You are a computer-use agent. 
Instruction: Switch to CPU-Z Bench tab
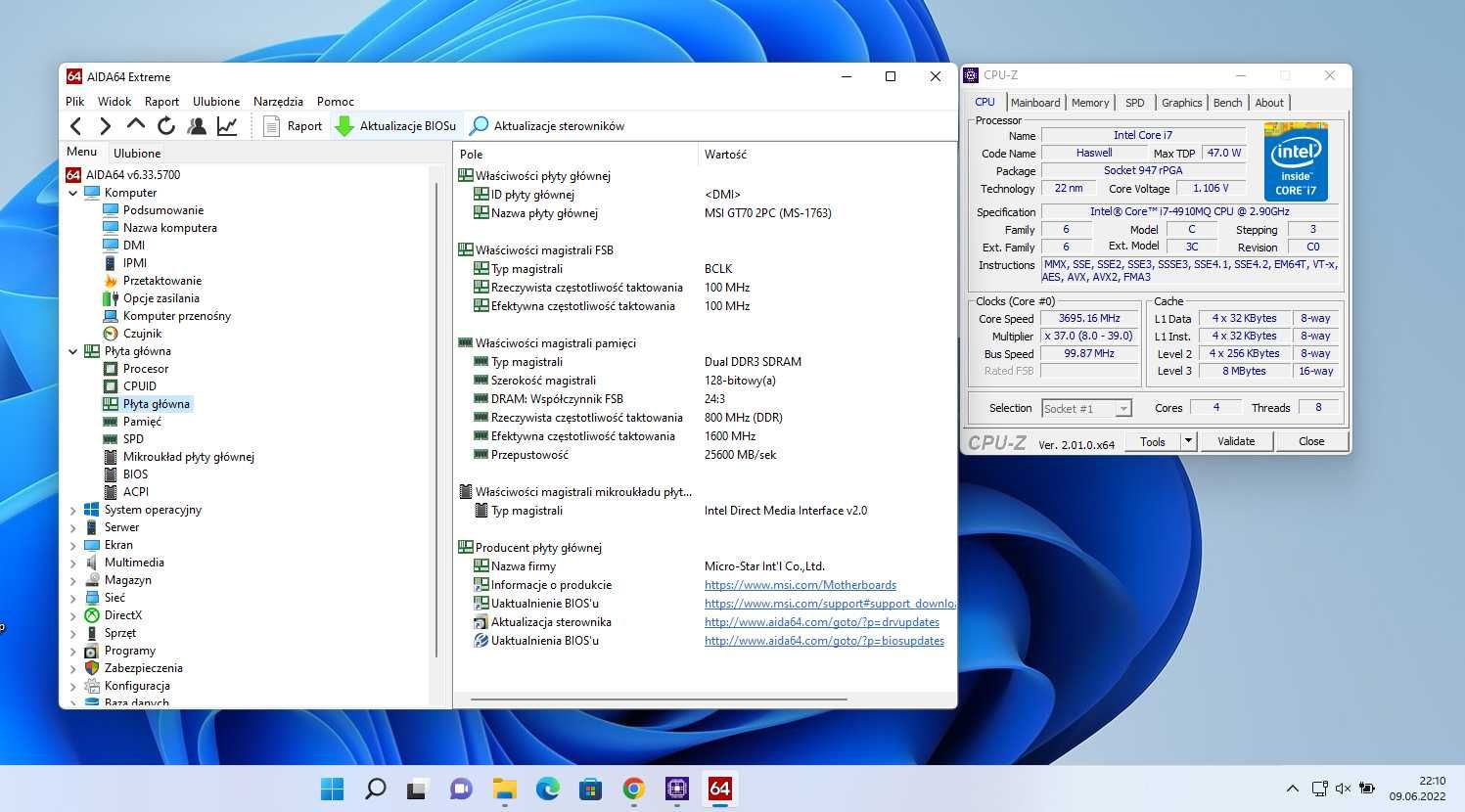click(x=1227, y=103)
